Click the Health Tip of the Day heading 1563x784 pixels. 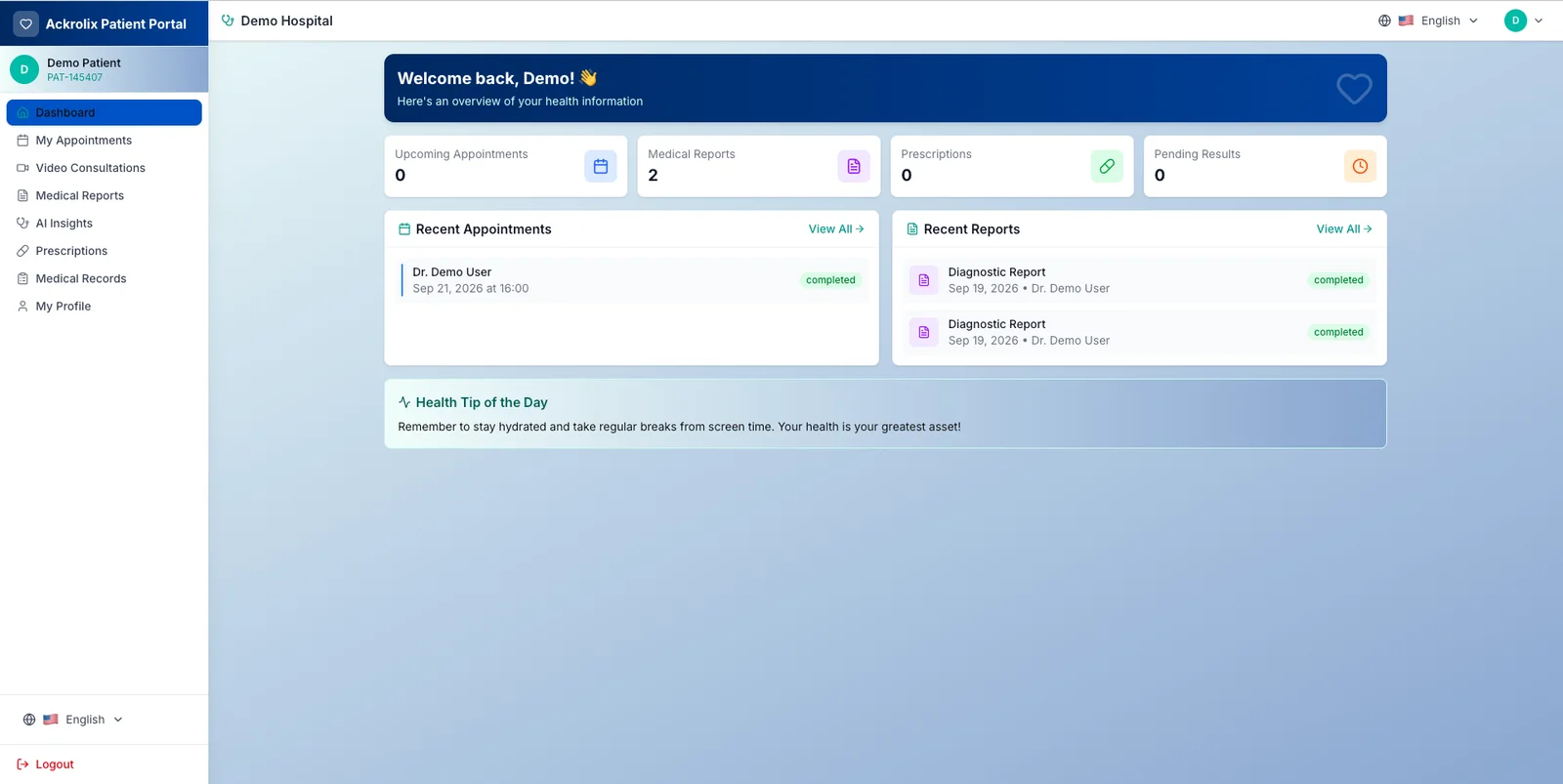pyautogui.click(x=482, y=402)
